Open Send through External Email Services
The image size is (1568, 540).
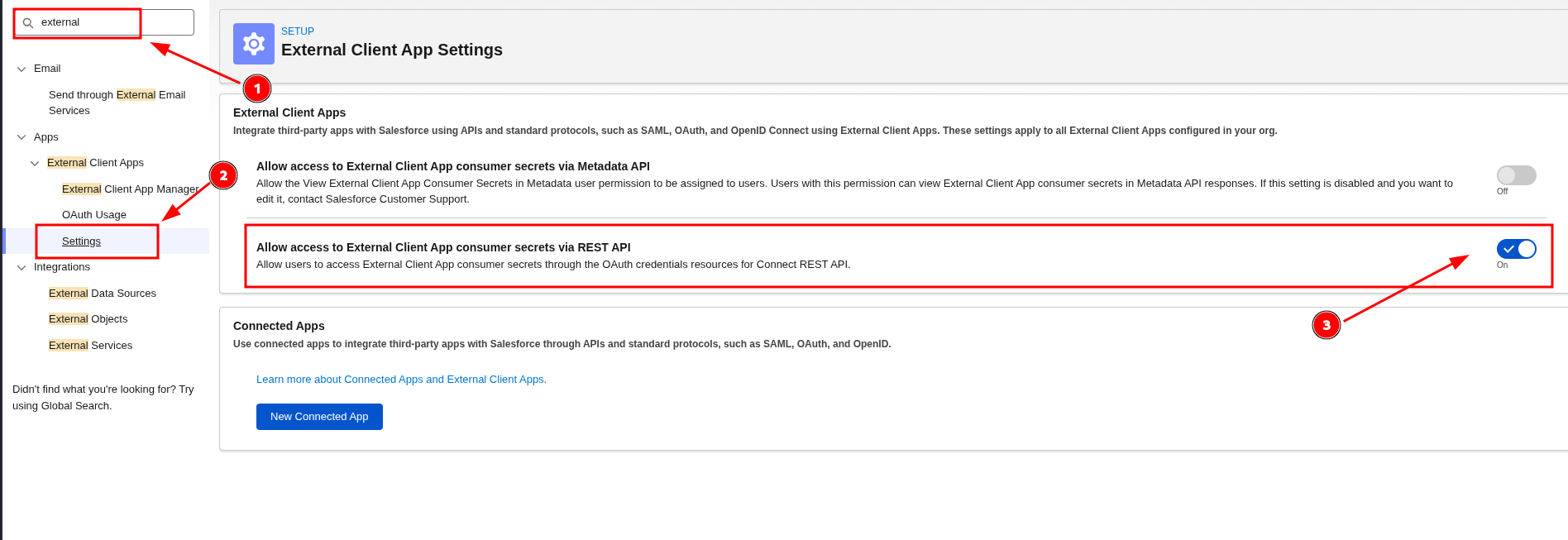[117, 103]
